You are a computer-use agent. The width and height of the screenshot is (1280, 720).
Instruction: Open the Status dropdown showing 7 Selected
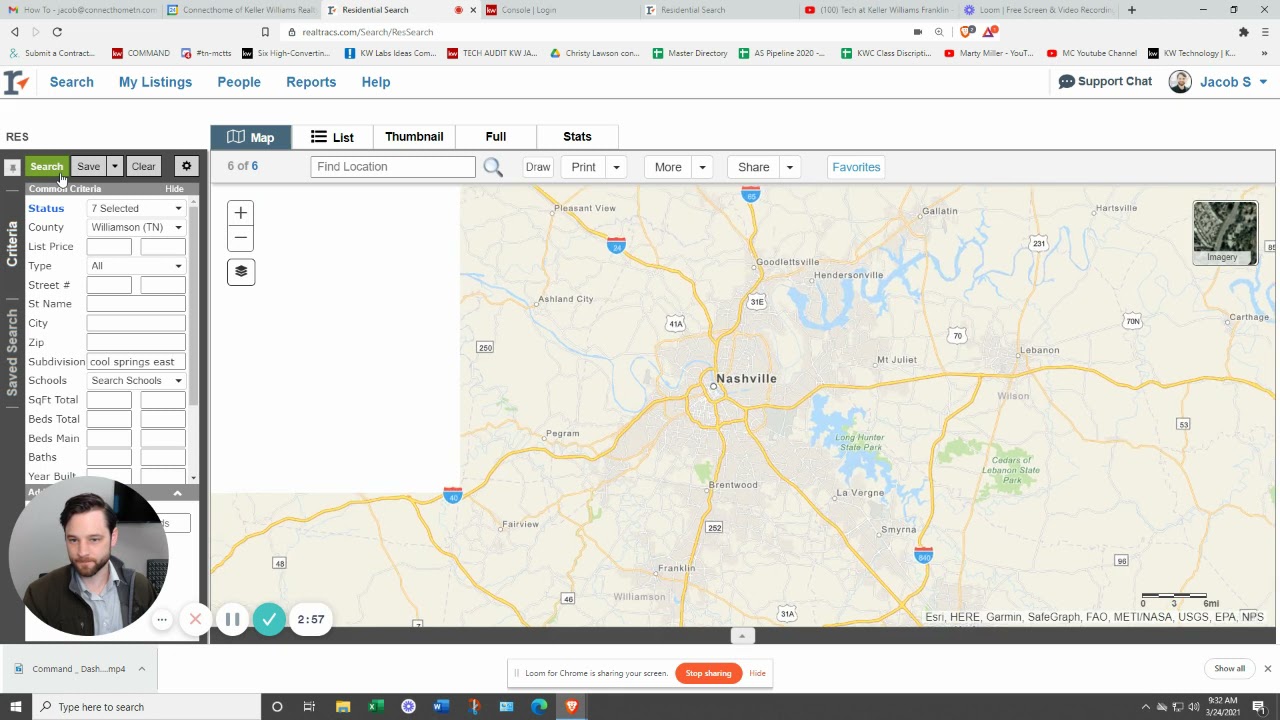pos(136,209)
